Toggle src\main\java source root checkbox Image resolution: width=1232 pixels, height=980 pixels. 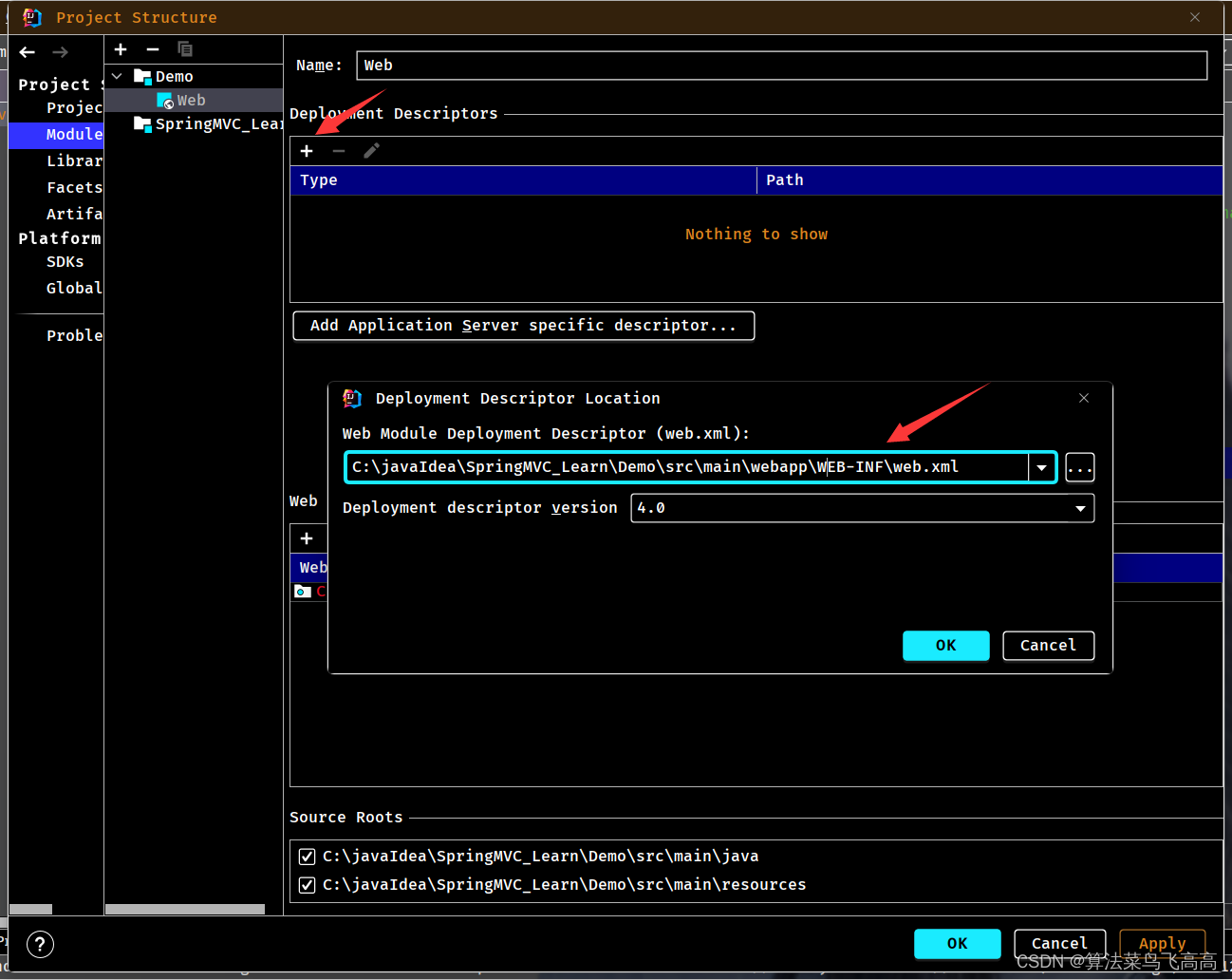tap(307, 857)
